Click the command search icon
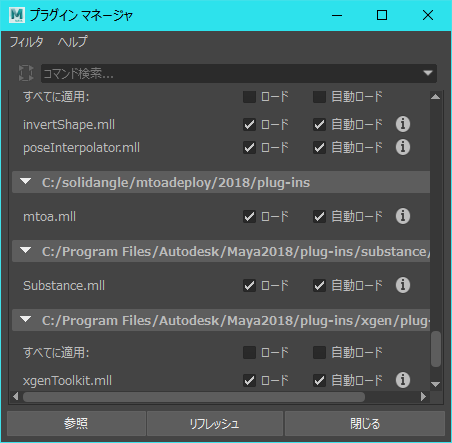Screen dimensions: 452x443 point(26,73)
